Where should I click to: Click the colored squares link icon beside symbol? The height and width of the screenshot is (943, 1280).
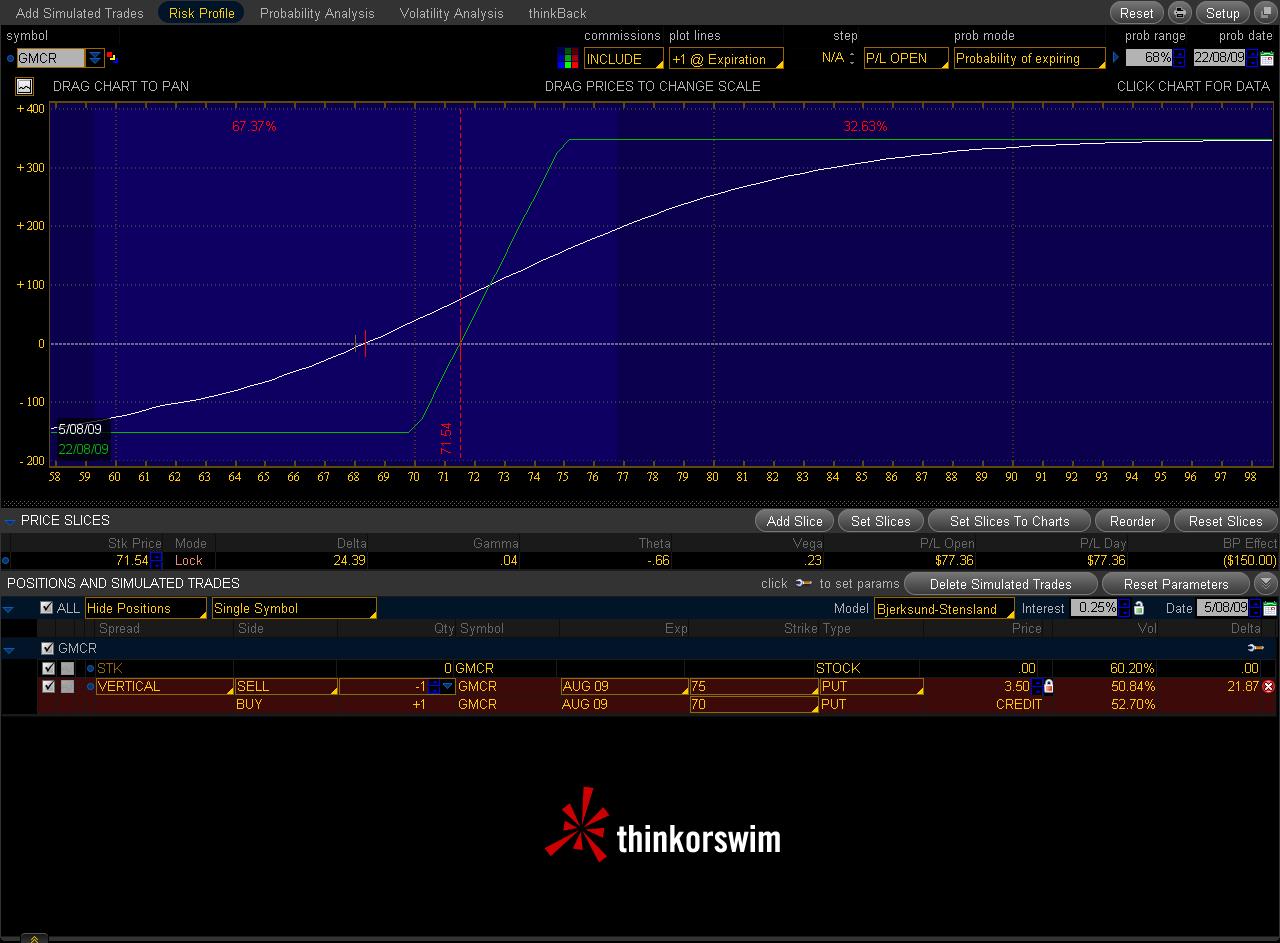(x=111, y=58)
